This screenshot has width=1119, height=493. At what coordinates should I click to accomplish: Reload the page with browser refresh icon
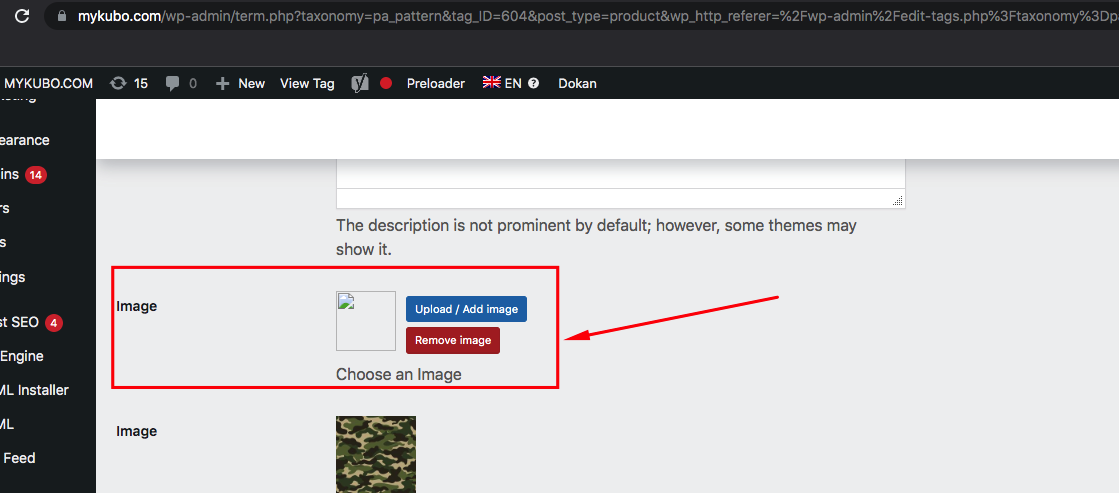coord(22,15)
